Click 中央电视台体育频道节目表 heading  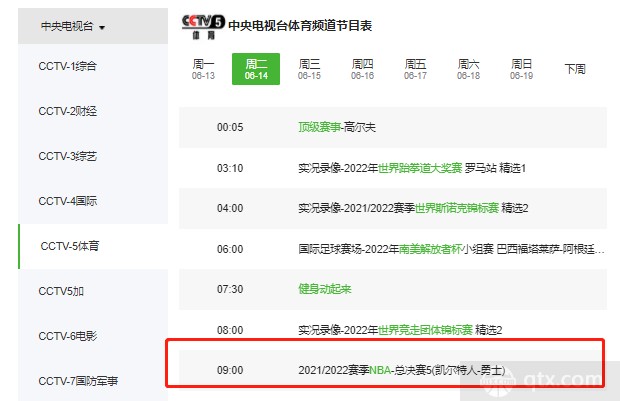pyautogui.click(x=300, y=26)
